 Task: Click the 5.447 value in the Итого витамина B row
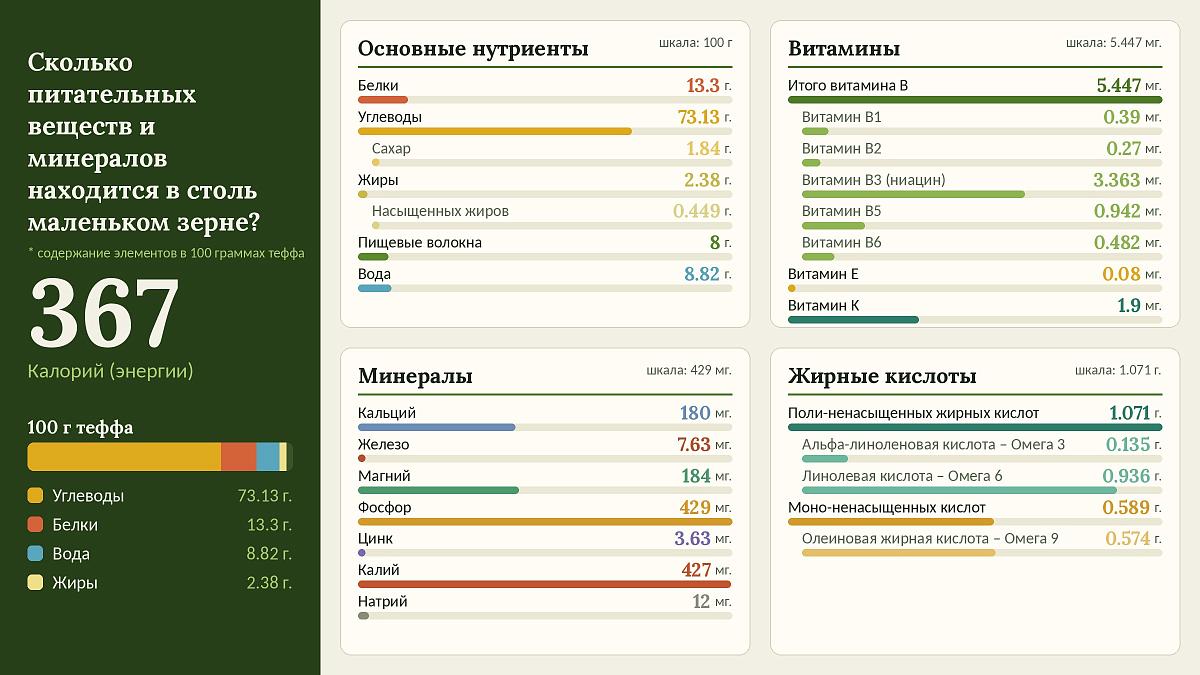(x=1119, y=86)
